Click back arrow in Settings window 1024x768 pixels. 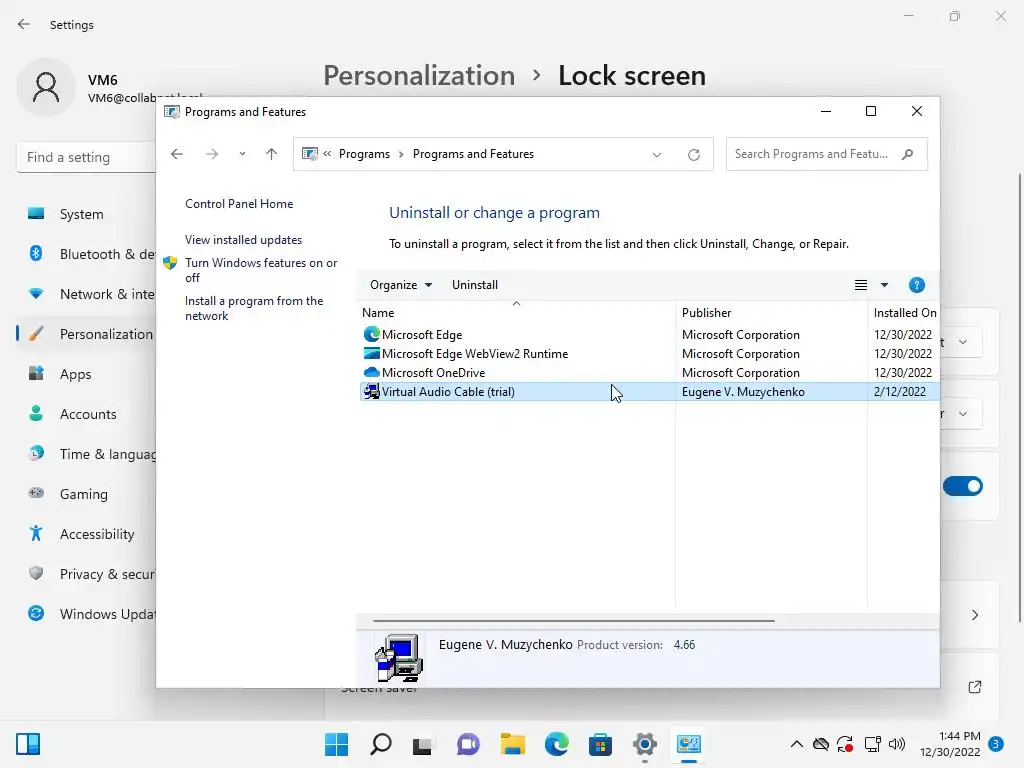tap(24, 24)
